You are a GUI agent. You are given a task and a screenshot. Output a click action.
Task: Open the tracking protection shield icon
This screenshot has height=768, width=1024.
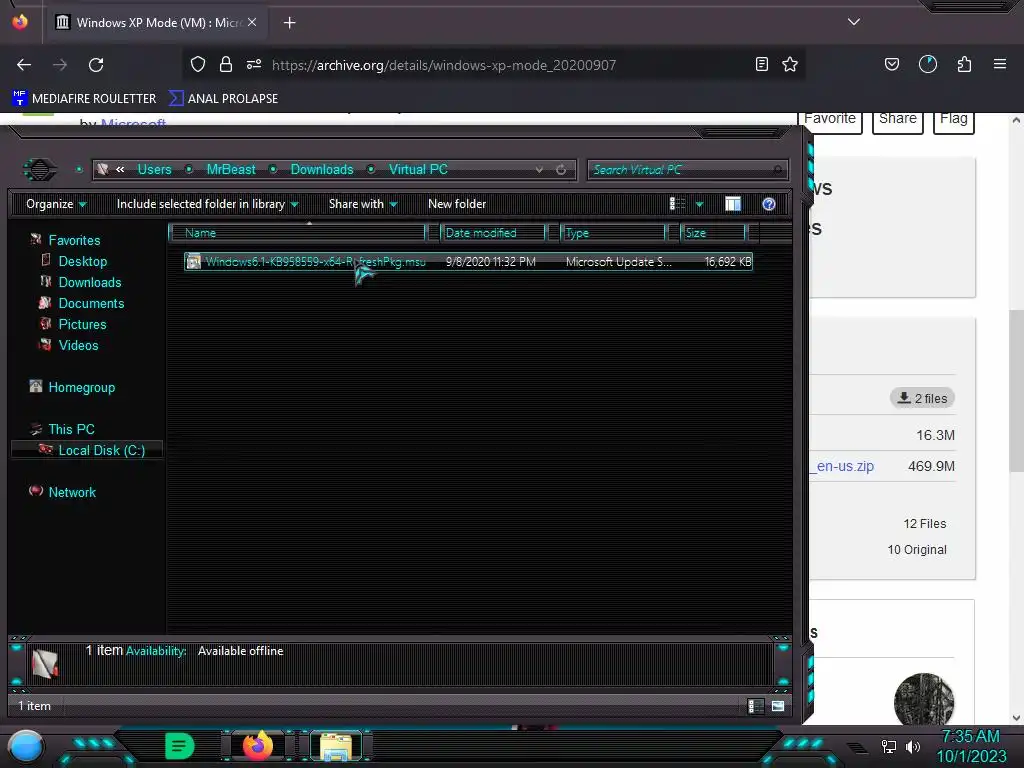pyautogui.click(x=198, y=64)
